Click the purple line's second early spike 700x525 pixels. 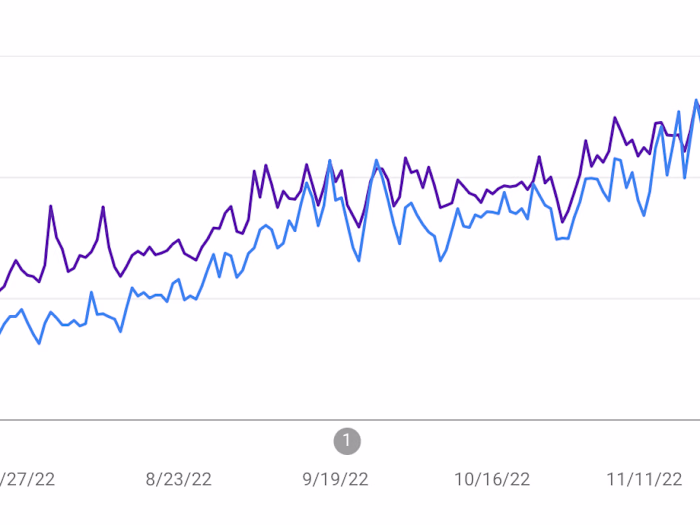(103, 208)
